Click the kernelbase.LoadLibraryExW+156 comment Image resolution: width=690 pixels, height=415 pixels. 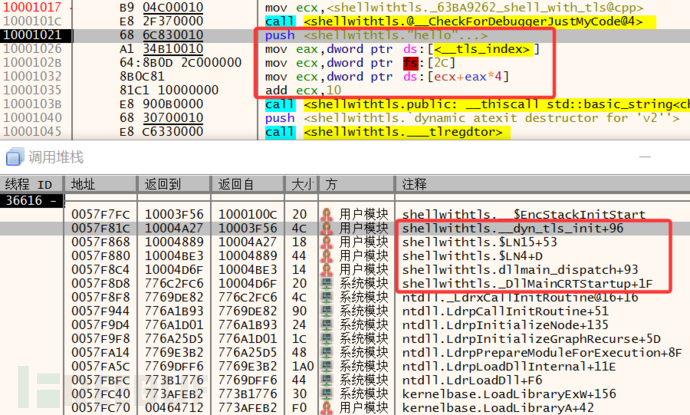tap(509, 394)
